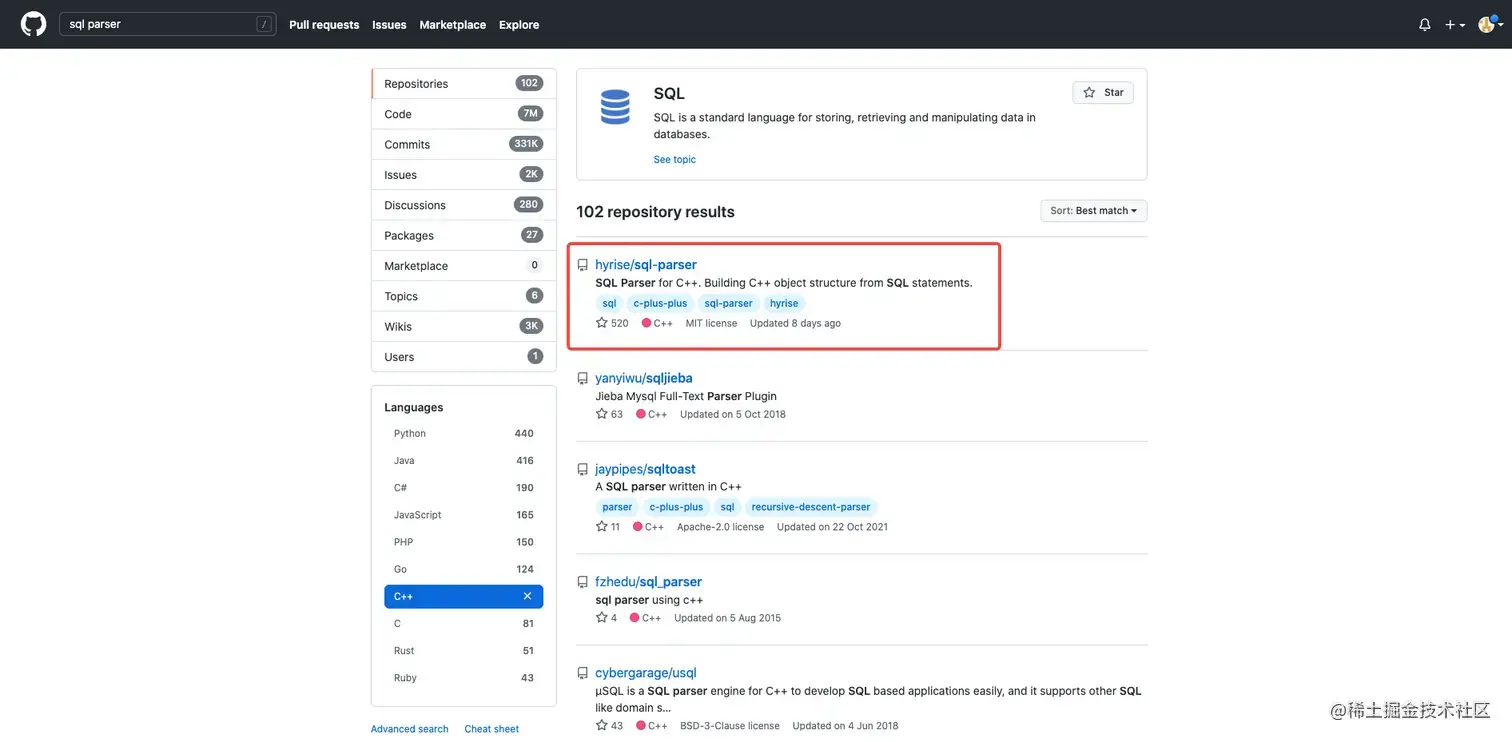
Task: Open the Cheat sheet link
Action: click(x=492, y=729)
